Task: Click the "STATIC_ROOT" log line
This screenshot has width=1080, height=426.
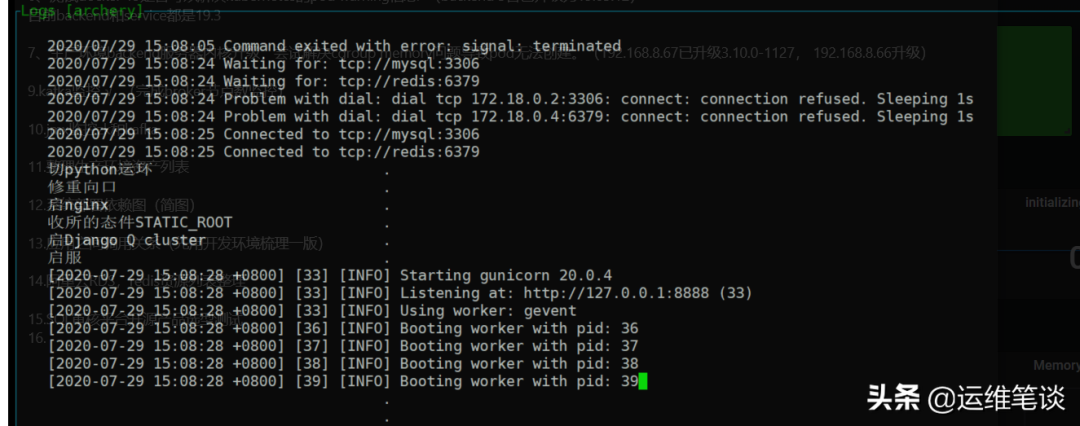Action: click(140, 222)
